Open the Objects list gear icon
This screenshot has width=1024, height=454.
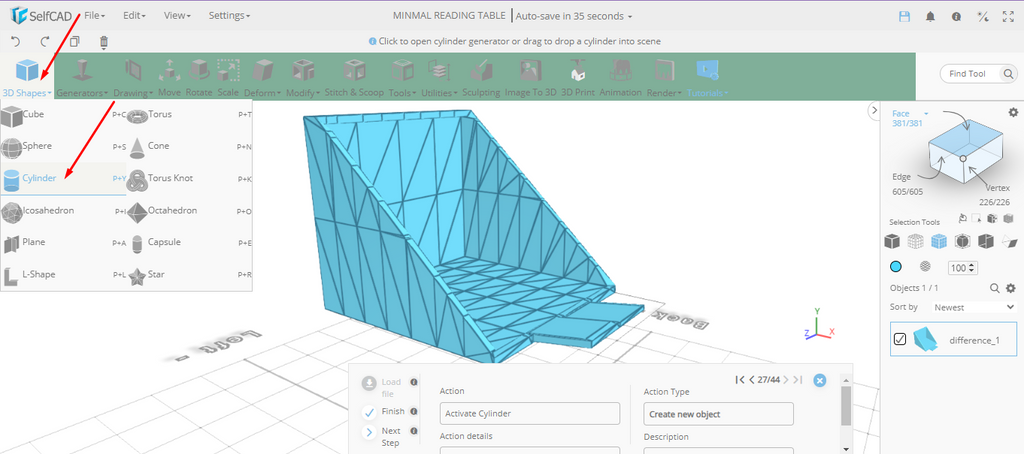(x=1010, y=288)
